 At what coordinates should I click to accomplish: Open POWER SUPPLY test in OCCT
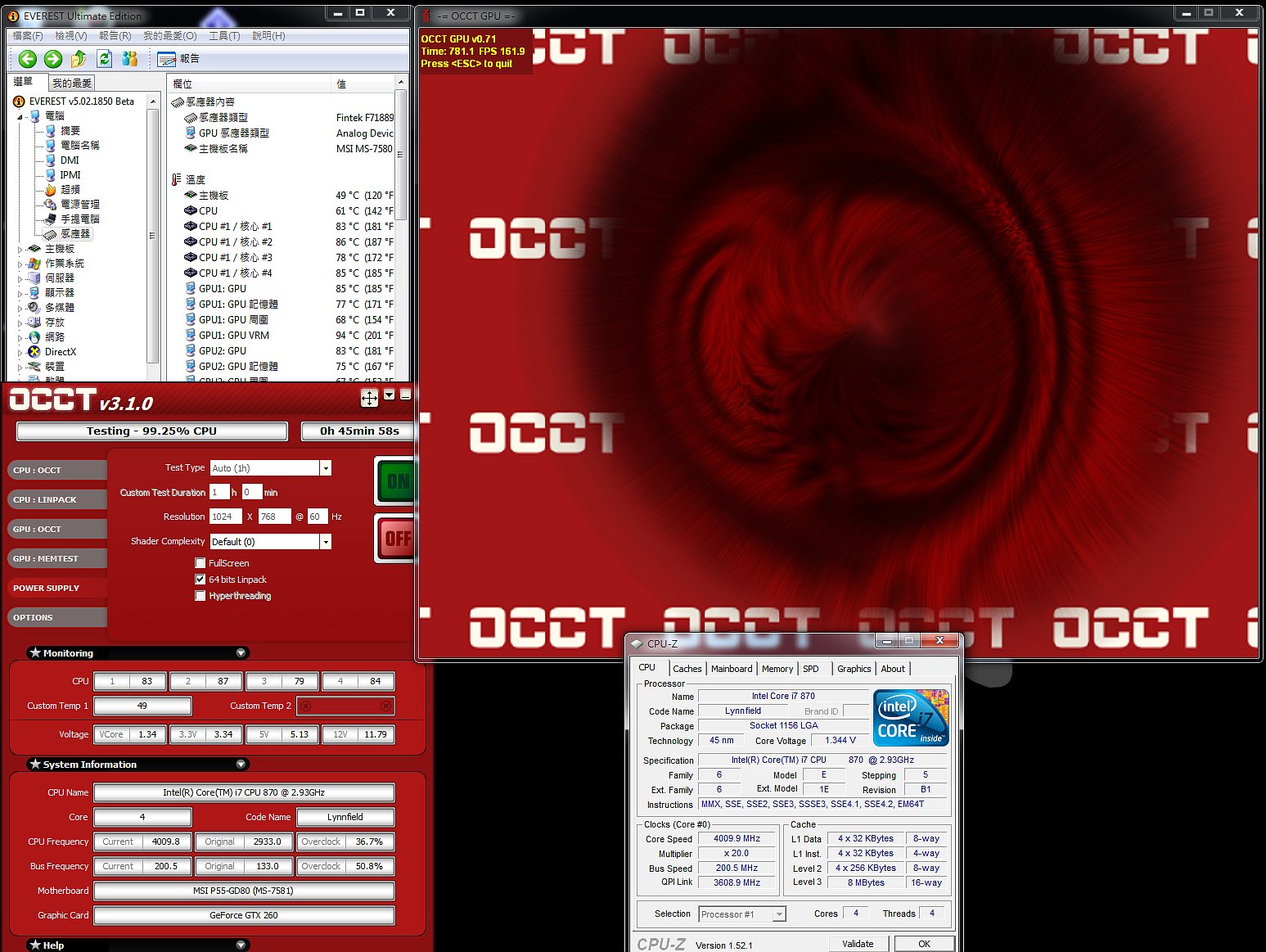coord(57,588)
